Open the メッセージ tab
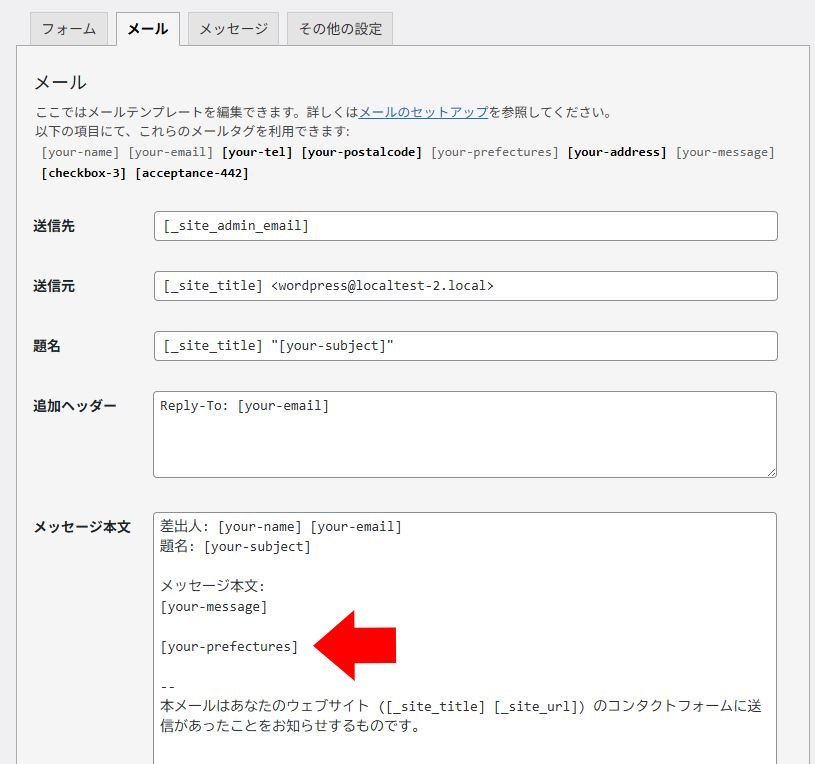Viewport: 815px width, 764px height. [233, 29]
